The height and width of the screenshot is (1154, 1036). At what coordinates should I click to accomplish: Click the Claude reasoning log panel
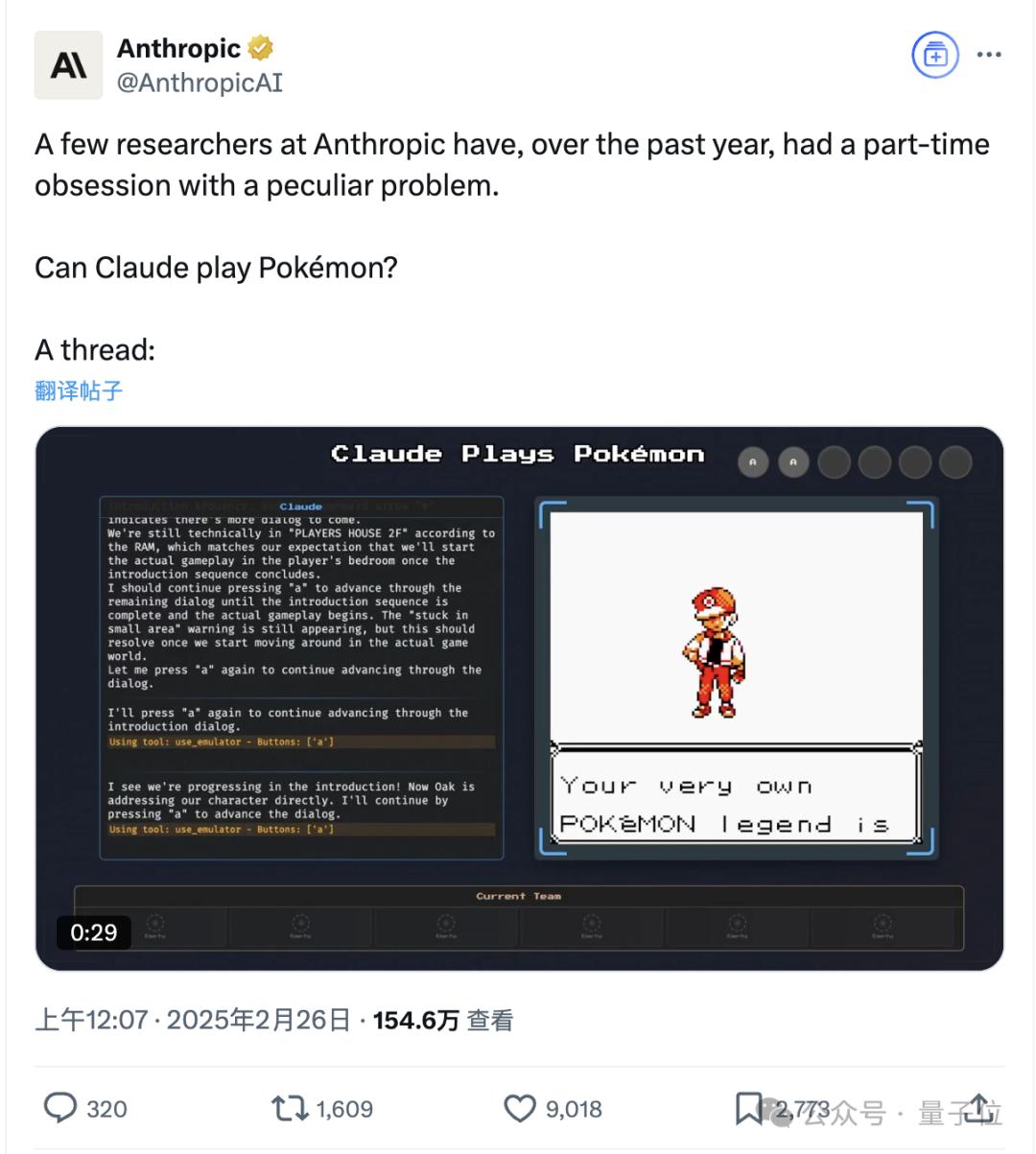pos(301,677)
